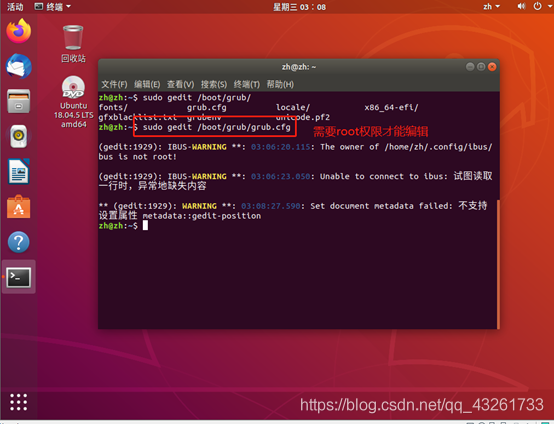Open the power system menu icon
Viewport: 554px width, 424px height.
click(537, 6)
